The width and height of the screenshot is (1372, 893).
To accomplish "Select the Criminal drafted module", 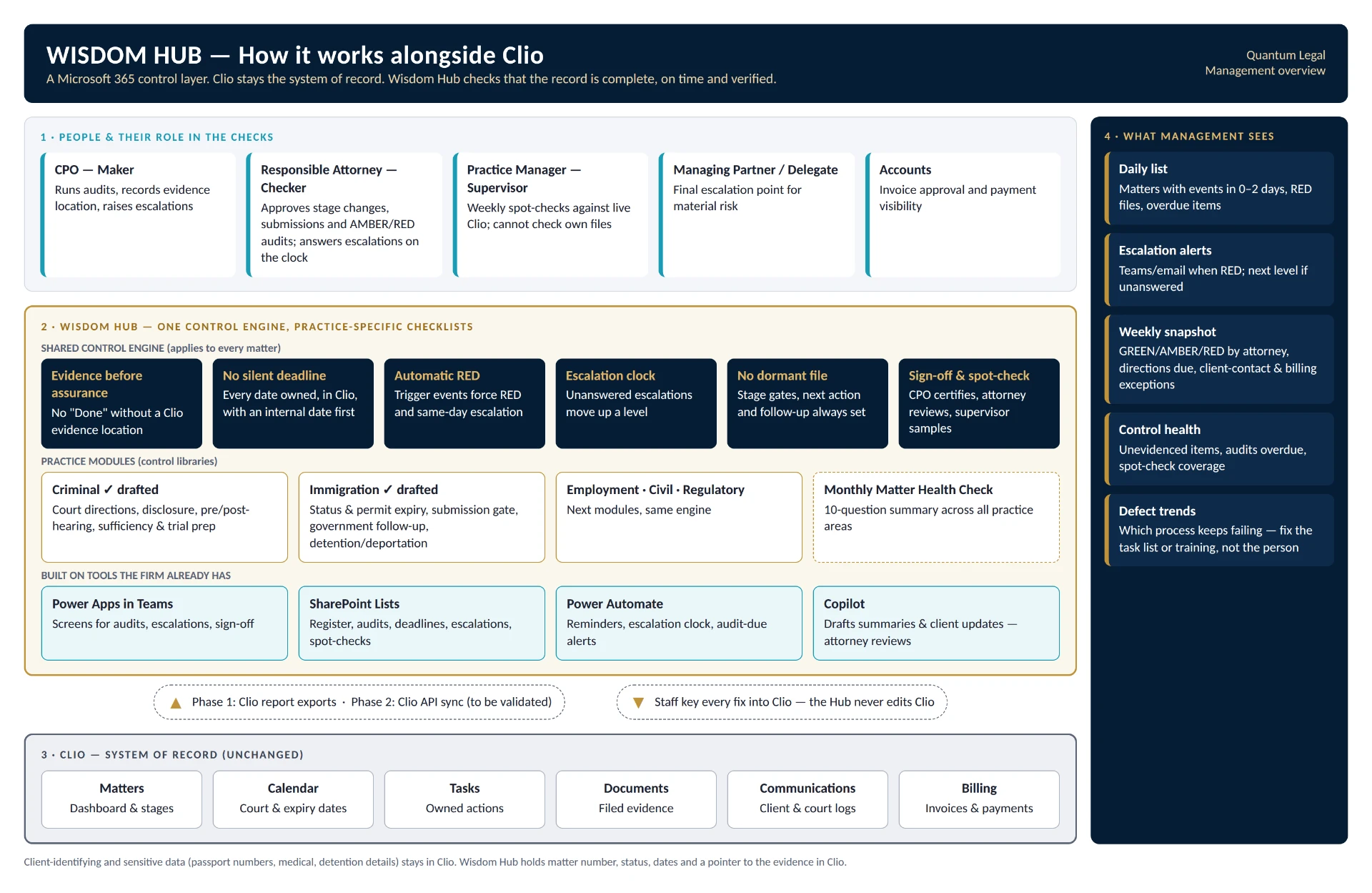I will point(164,517).
